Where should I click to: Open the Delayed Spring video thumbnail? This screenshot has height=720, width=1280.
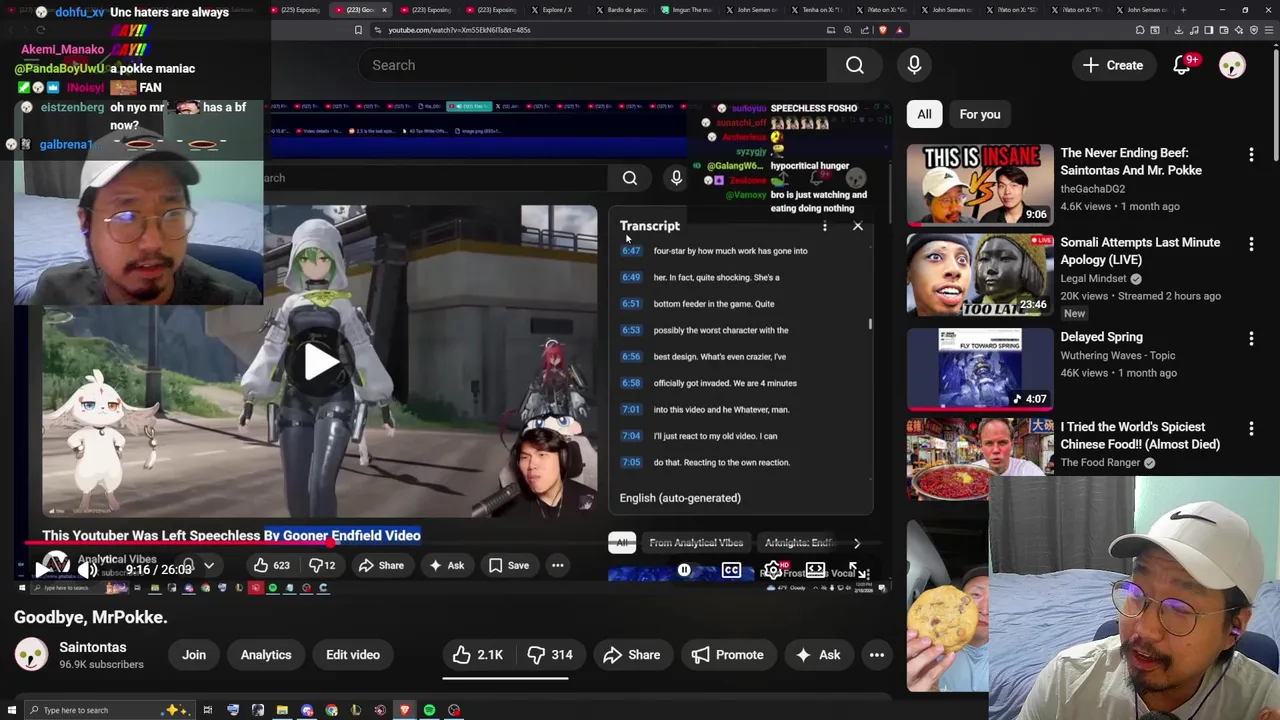(x=980, y=370)
